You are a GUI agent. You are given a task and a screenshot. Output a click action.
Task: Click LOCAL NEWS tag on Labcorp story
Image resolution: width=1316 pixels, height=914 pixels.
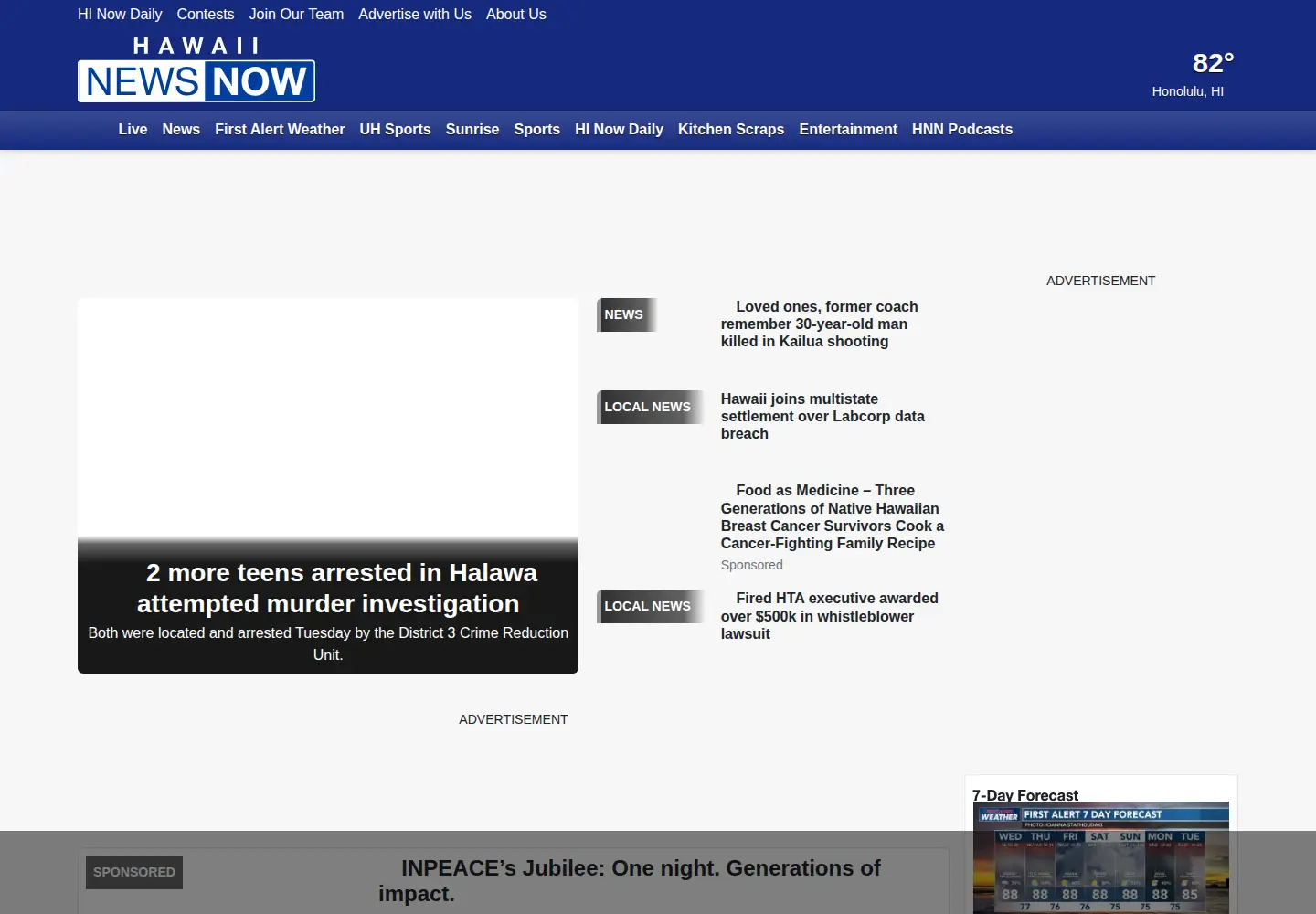coord(651,407)
